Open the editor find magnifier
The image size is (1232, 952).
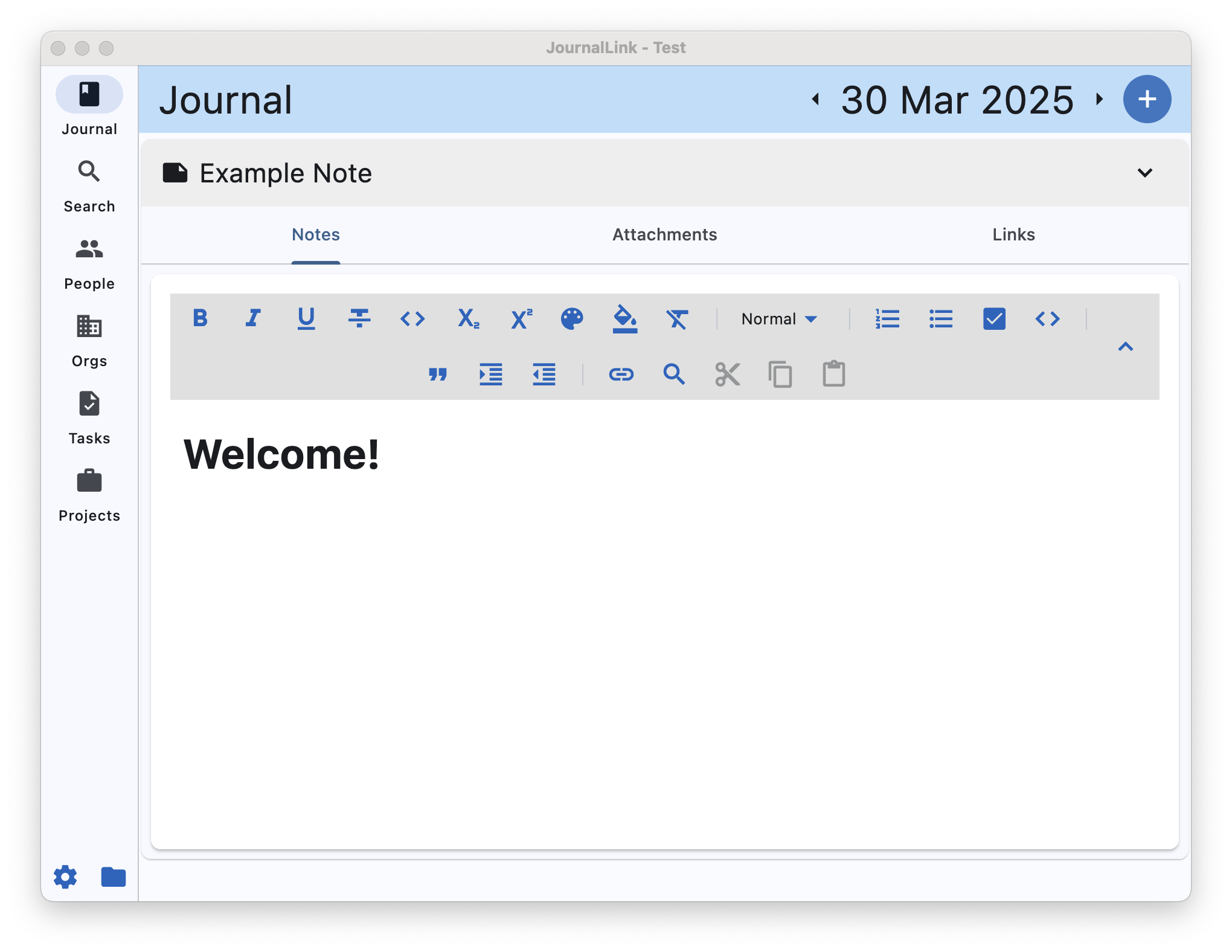tap(674, 375)
